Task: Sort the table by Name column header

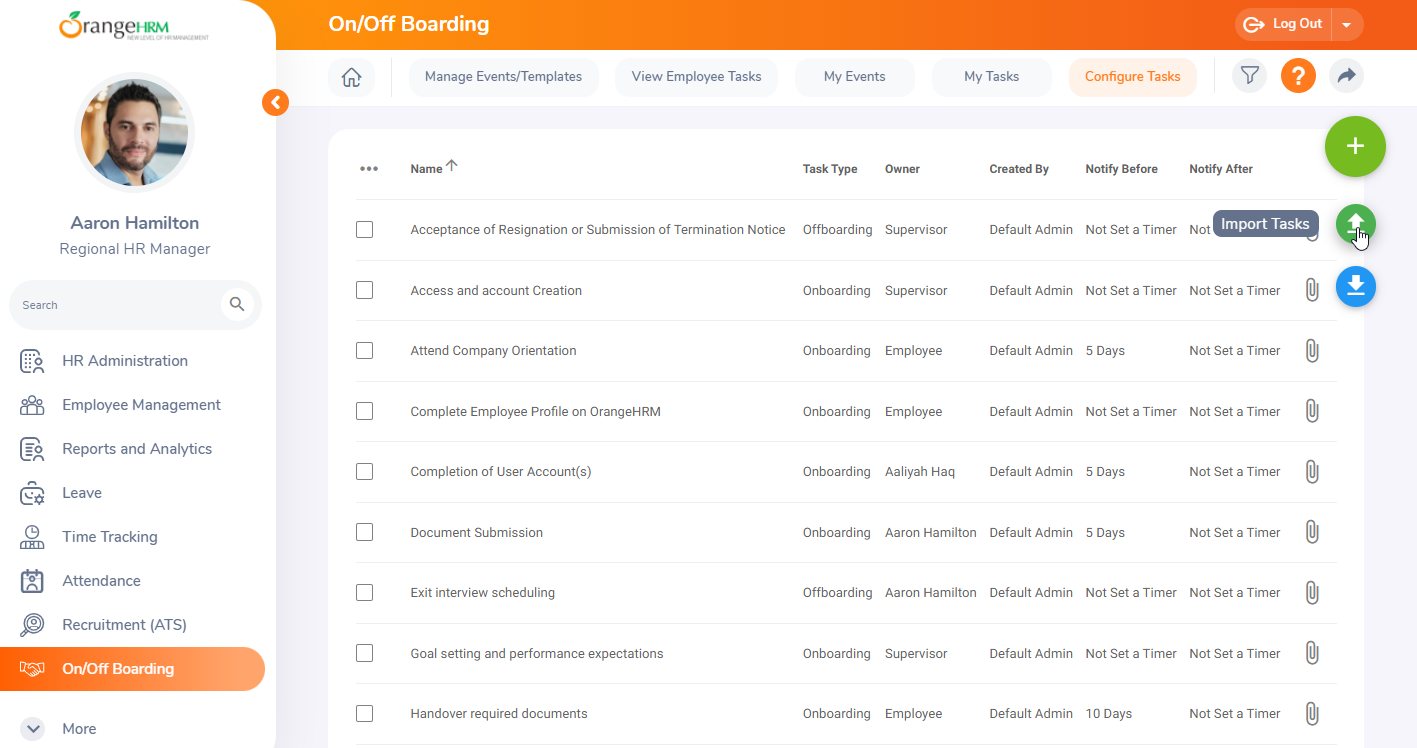Action: click(x=426, y=169)
